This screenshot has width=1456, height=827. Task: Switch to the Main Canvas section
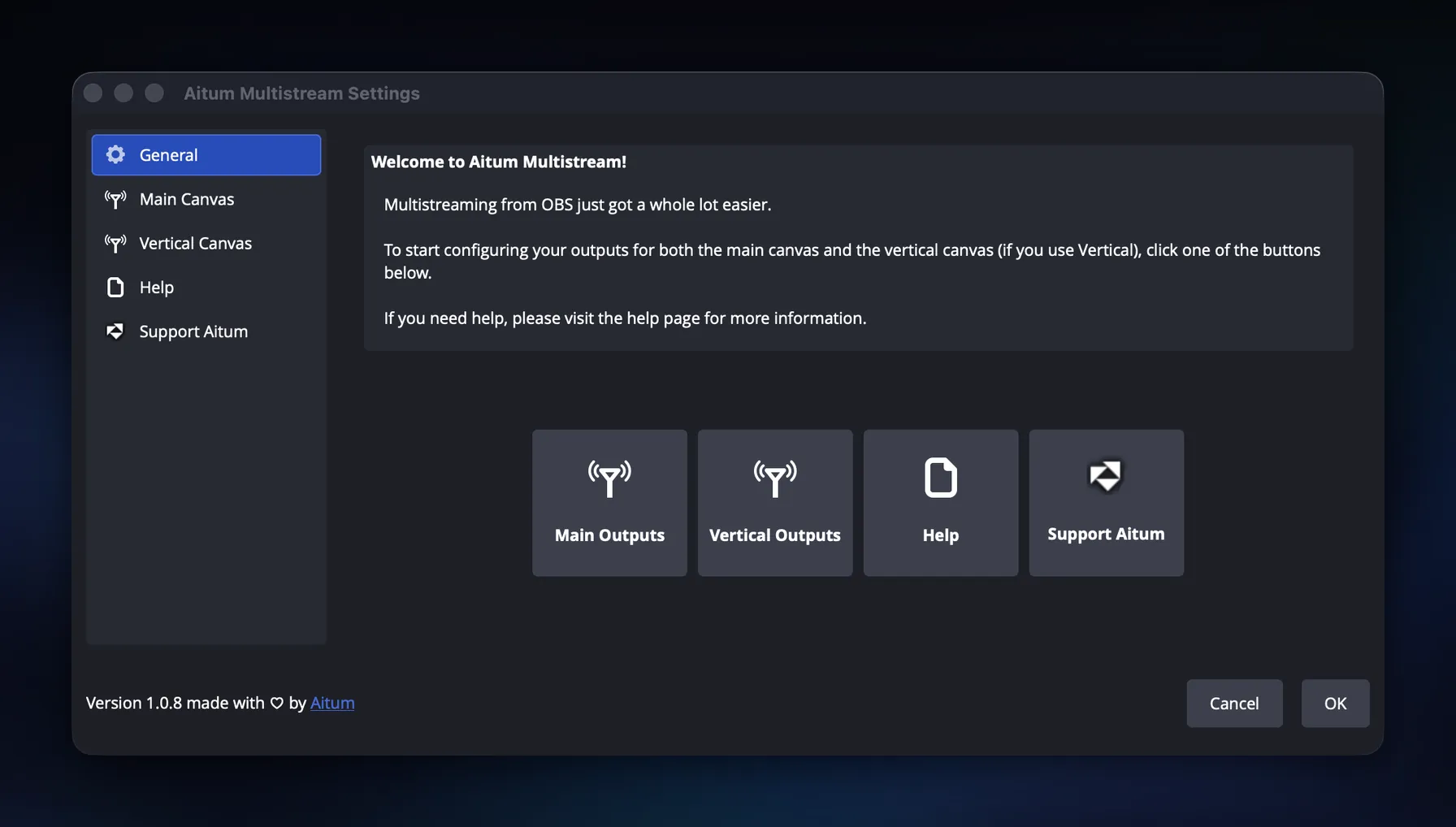click(206, 199)
